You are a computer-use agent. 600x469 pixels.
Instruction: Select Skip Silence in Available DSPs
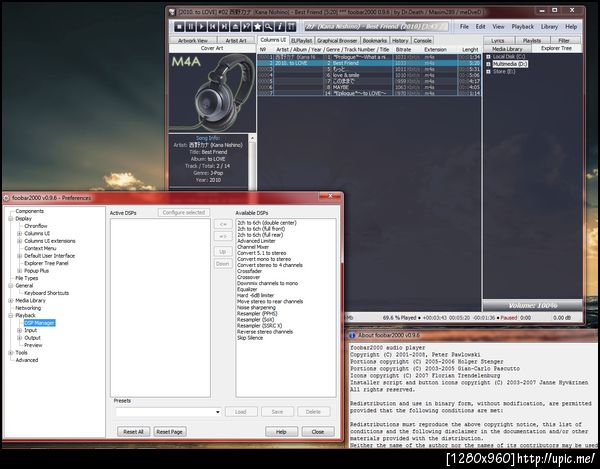point(250,338)
